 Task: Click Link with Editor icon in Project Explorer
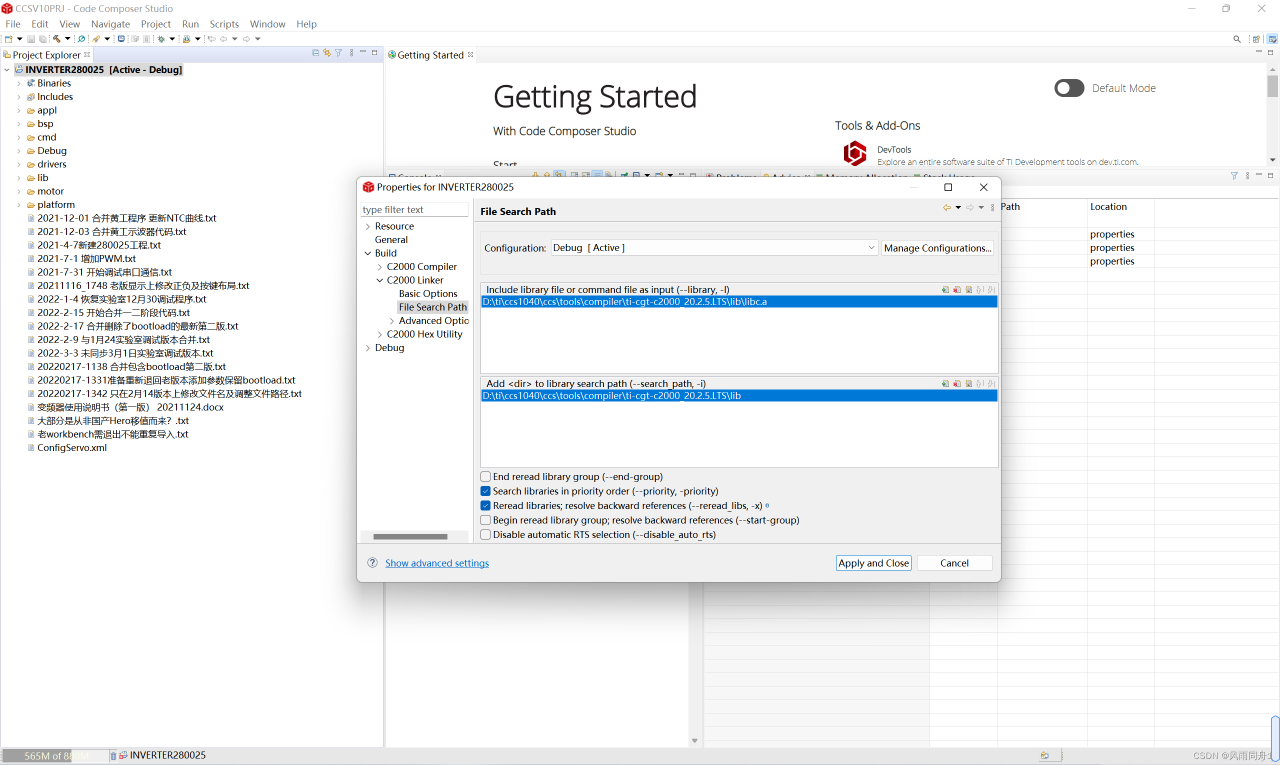[x=327, y=53]
